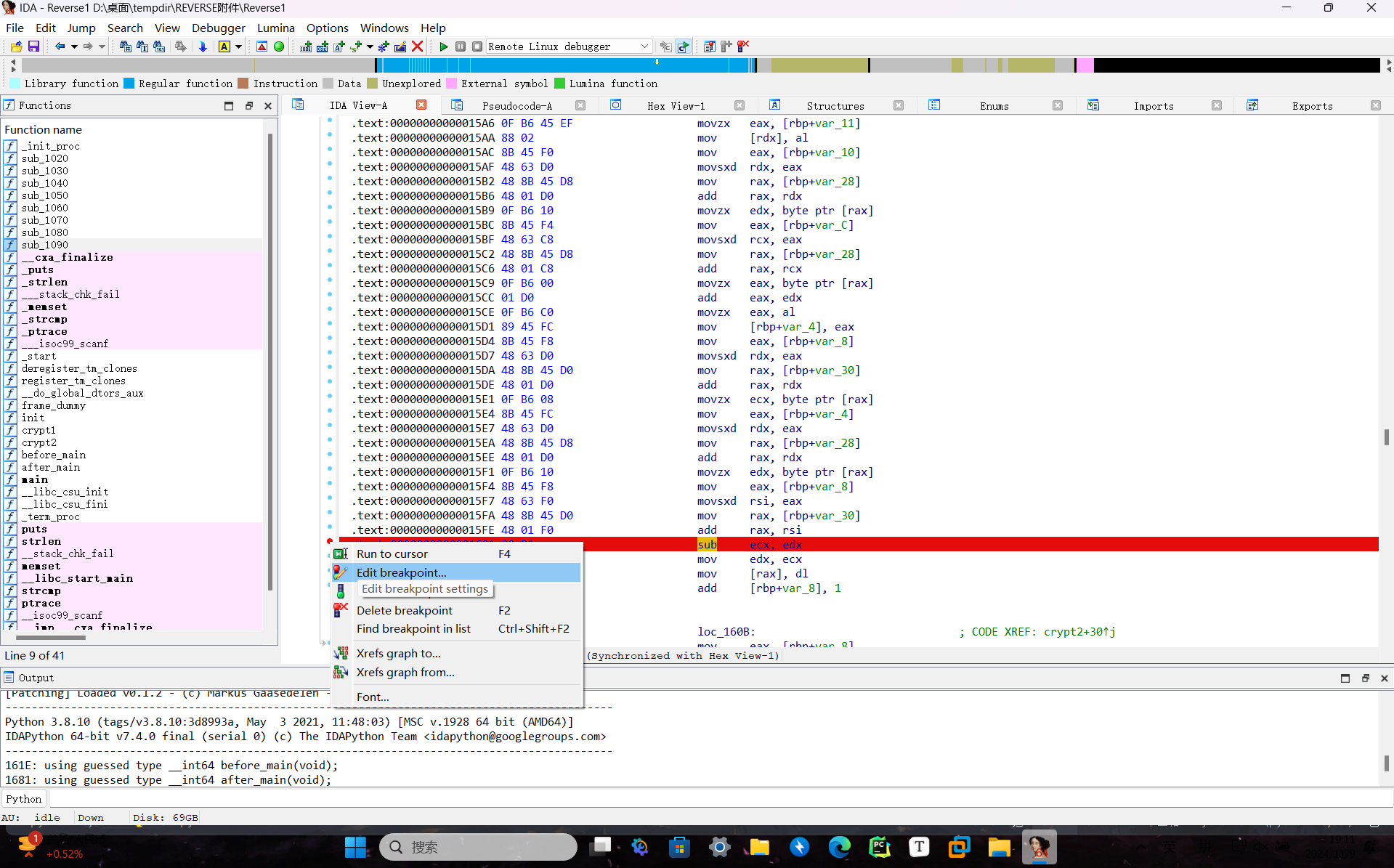Set item color using the yellow A icon
Image resolution: width=1394 pixels, height=868 pixels.
click(x=225, y=46)
